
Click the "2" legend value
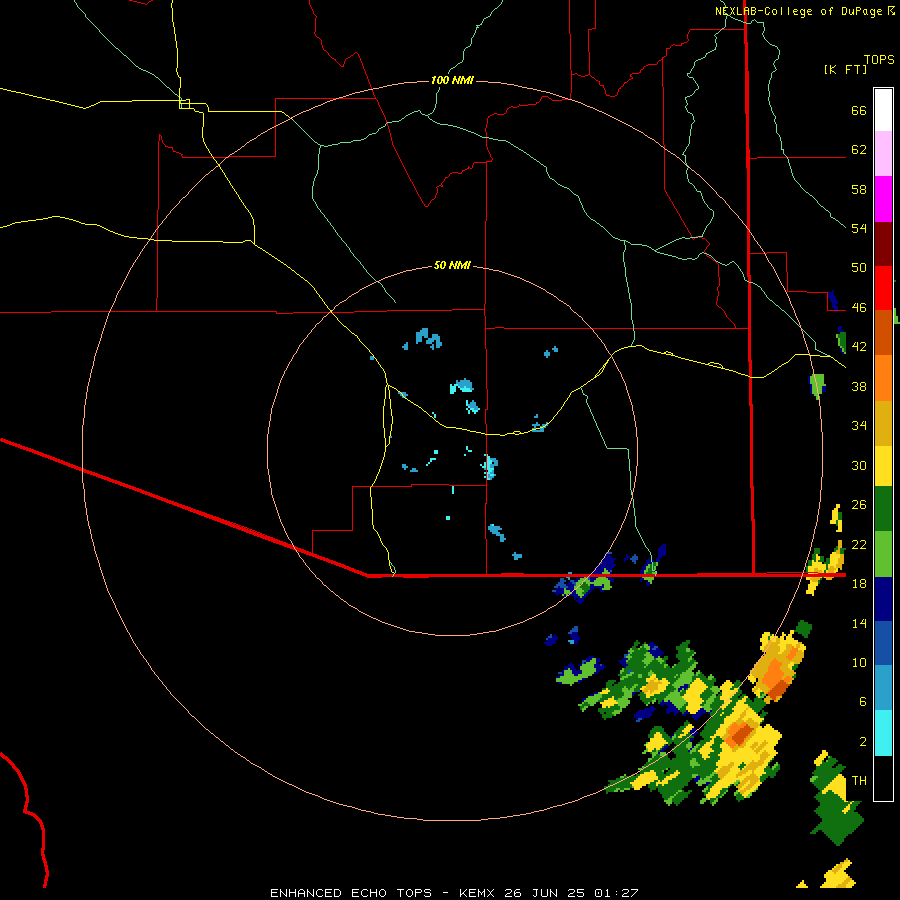(863, 742)
